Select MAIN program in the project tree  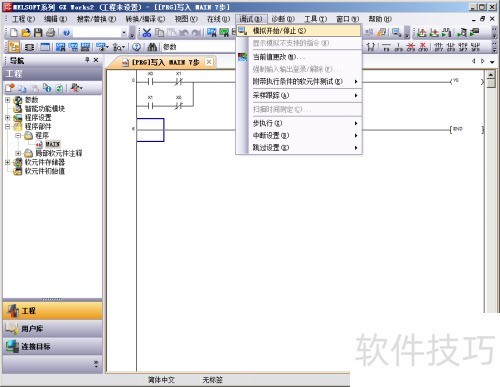point(52,144)
